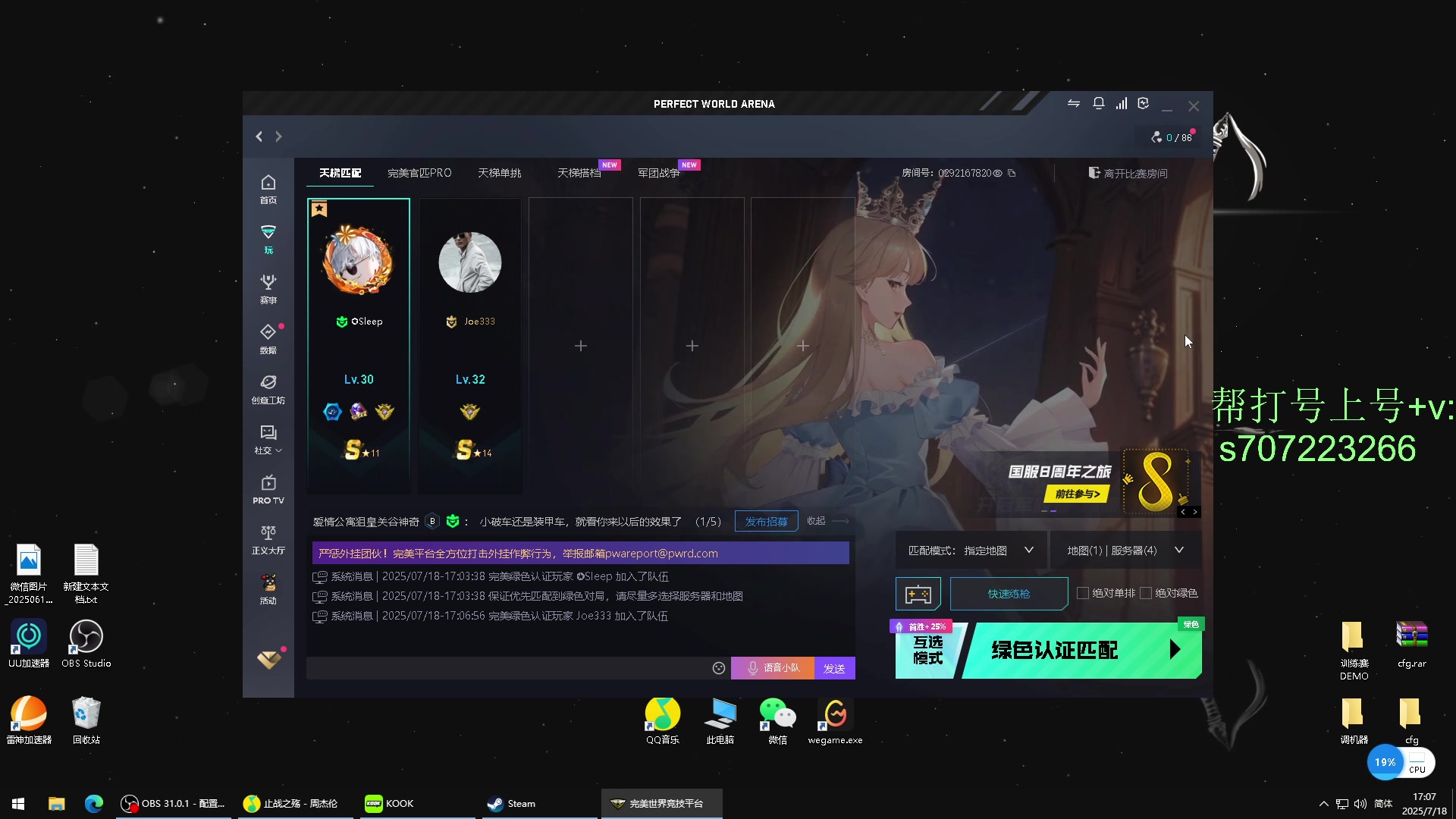Image resolution: width=1456 pixels, height=819 pixels.
Task: Click Sleep's player avatar
Action: (x=358, y=262)
